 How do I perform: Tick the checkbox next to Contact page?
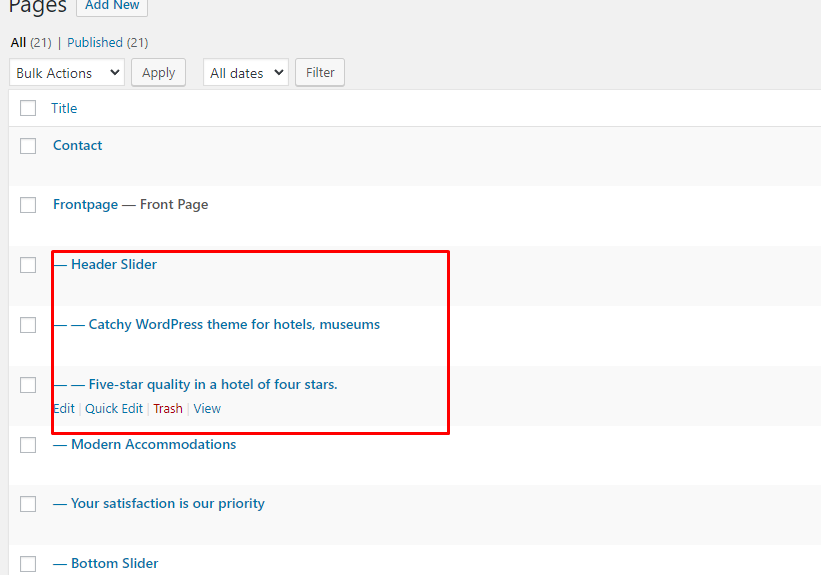(x=28, y=146)
